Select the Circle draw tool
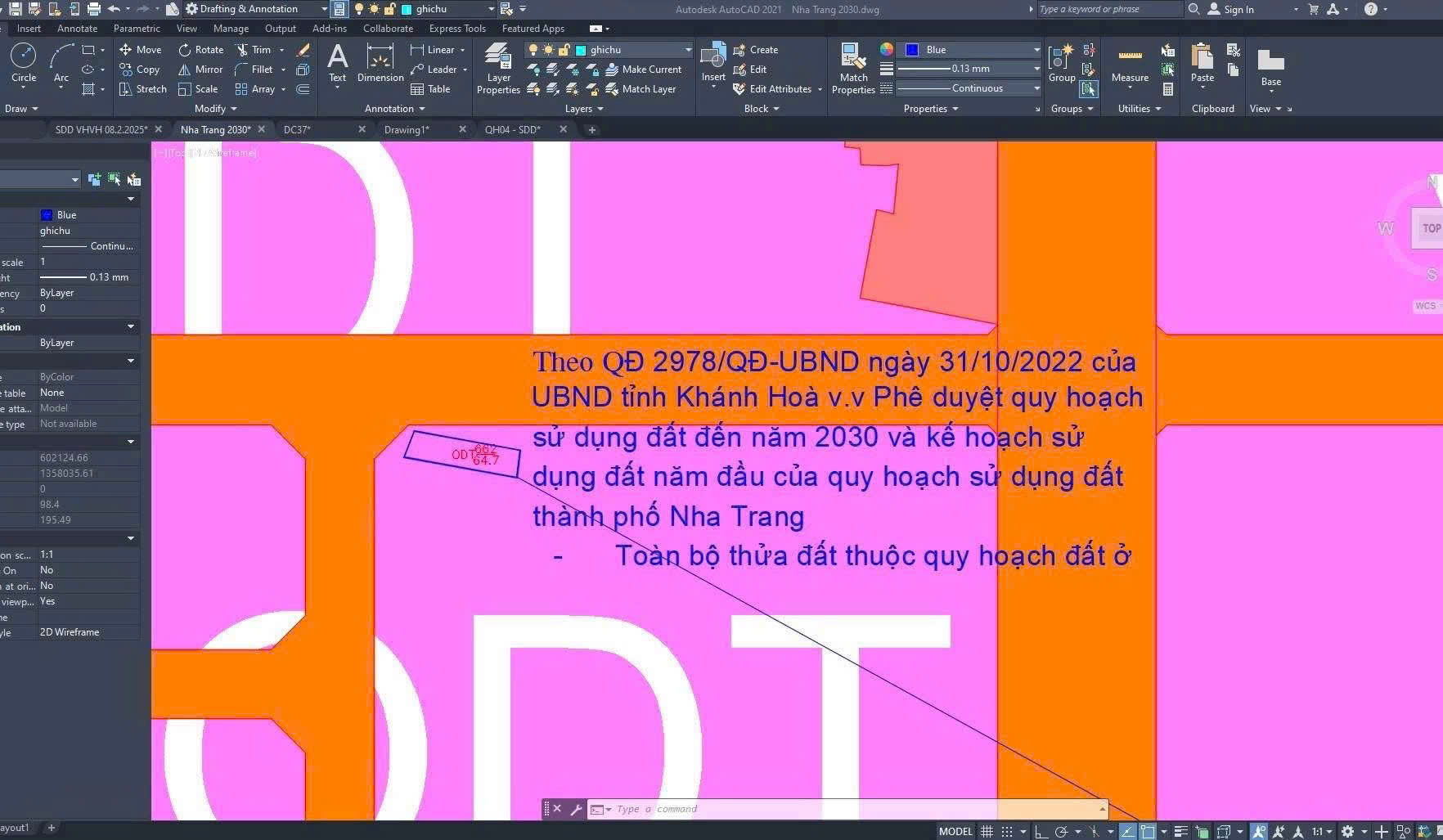This screenshot has height=840, width=1443. 23,62
